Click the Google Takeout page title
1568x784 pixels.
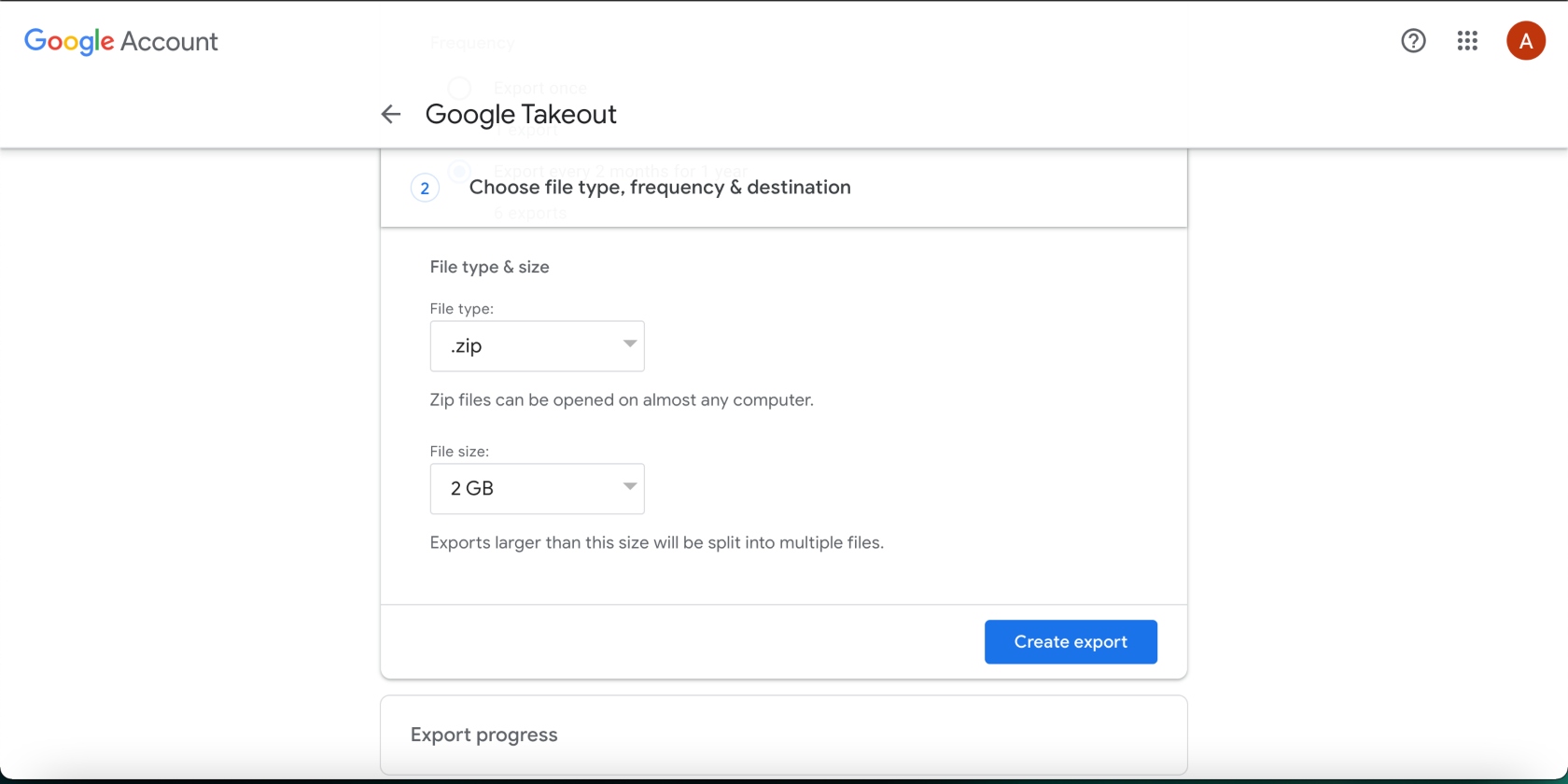point(521,114)
